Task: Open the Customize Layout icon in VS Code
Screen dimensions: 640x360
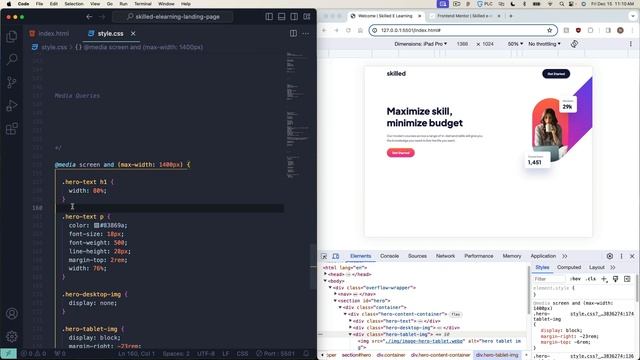Action: (307, 17)
